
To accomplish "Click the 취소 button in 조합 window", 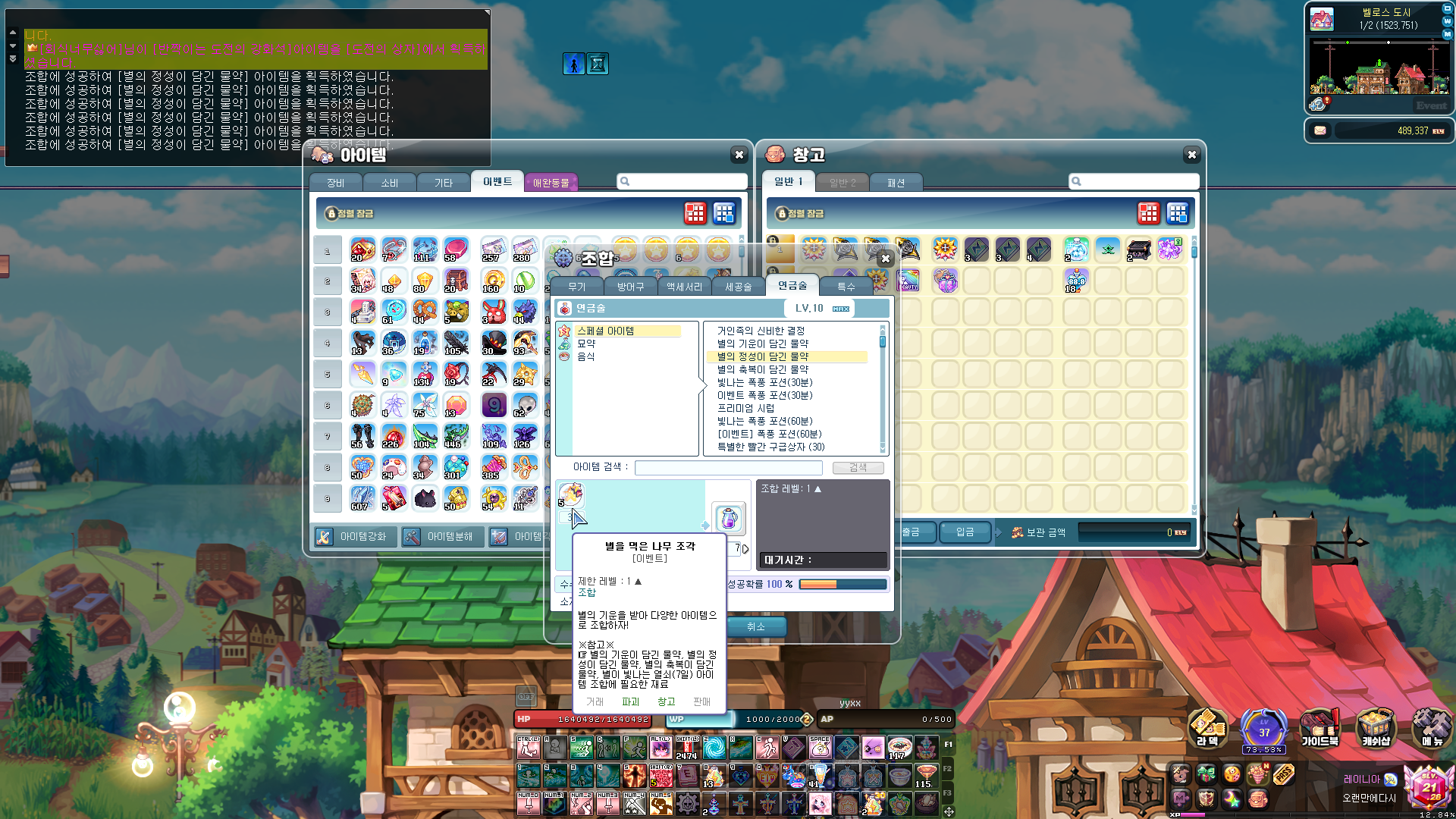I will click(755, 626).
